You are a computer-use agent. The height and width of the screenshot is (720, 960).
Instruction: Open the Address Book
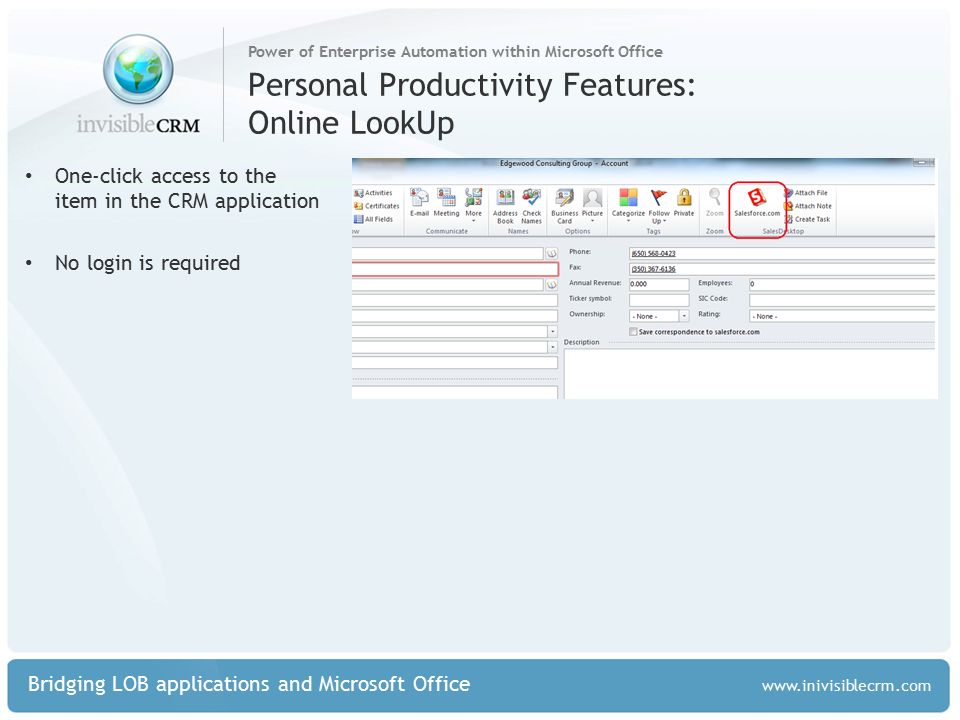coord(505,206)
